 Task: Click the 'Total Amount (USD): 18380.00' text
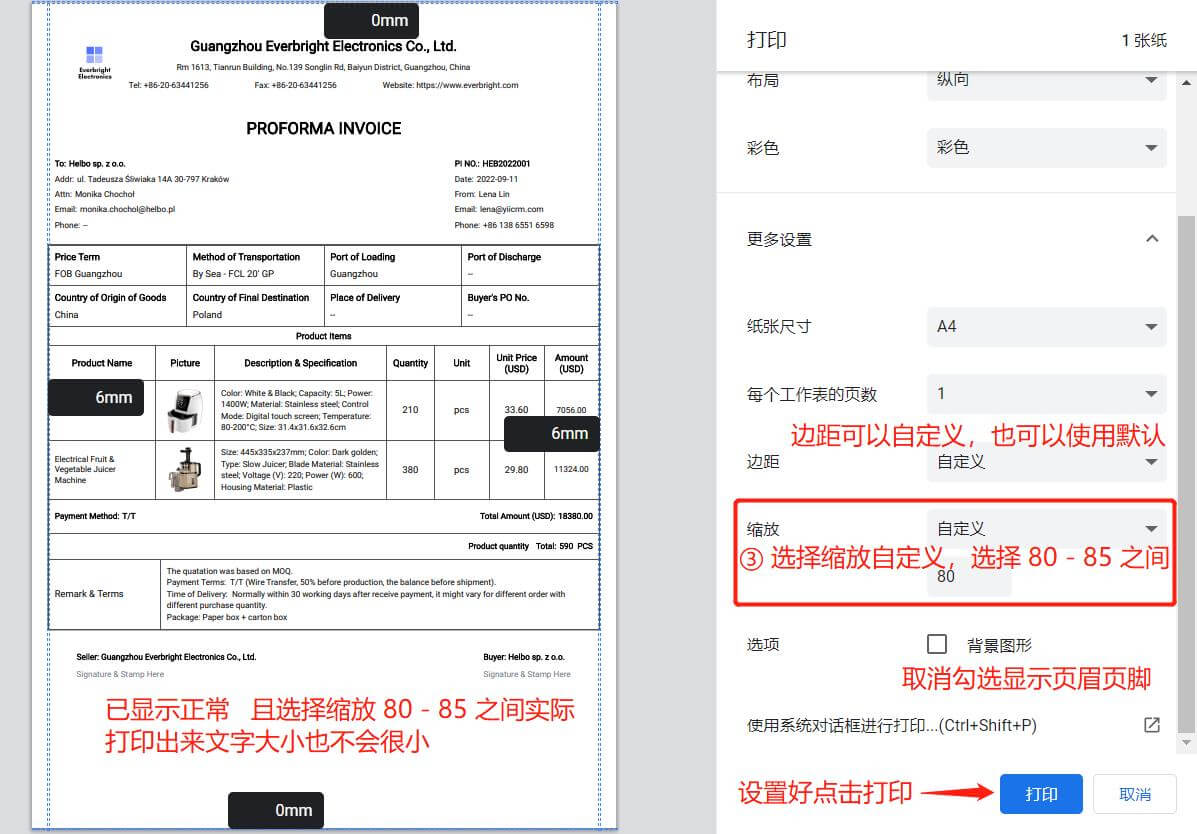click(x=536, y=516)
